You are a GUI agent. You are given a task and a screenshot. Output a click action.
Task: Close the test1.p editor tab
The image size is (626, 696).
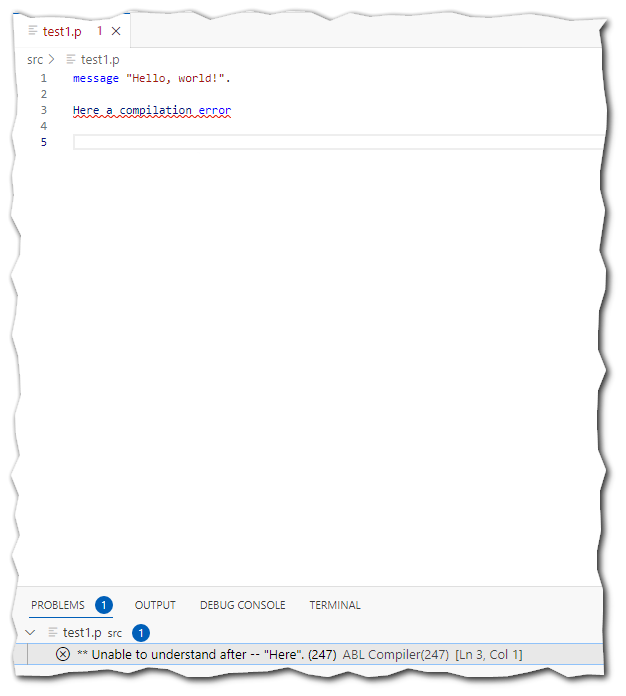[116, 31]
